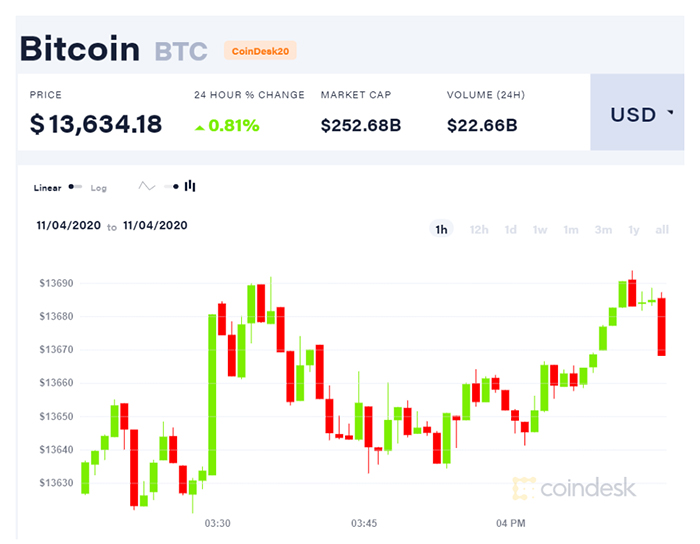The image size is (700, 544).
Task: Click the USD dropdown arrow
Action: pyautogui.click(x=669, y=114)
